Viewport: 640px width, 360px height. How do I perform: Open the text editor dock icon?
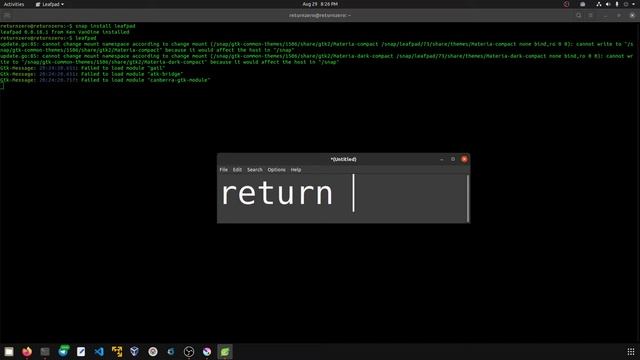[81, 351]
